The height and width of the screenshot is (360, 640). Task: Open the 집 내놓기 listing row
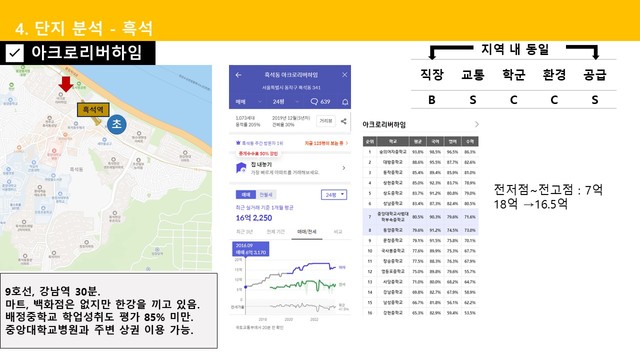click(x=290, y=168)
